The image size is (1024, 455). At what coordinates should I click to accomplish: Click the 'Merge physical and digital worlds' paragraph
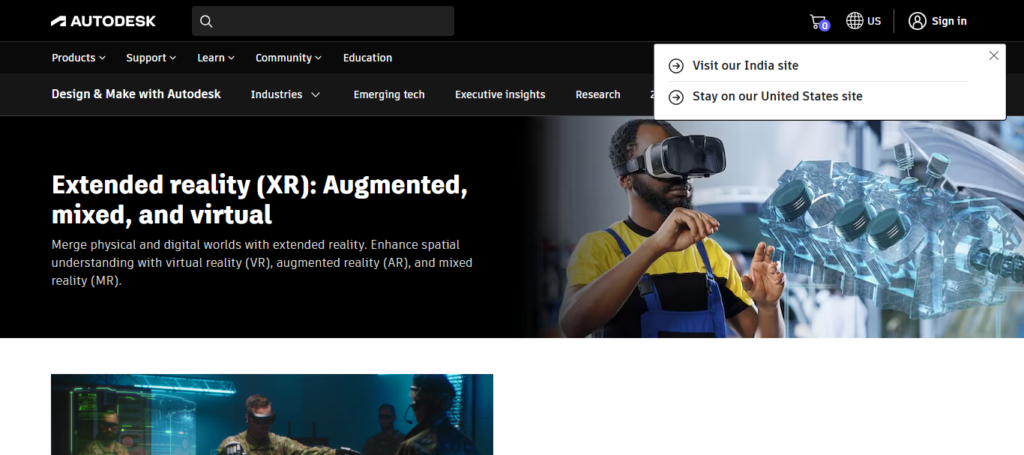[262, 263]
